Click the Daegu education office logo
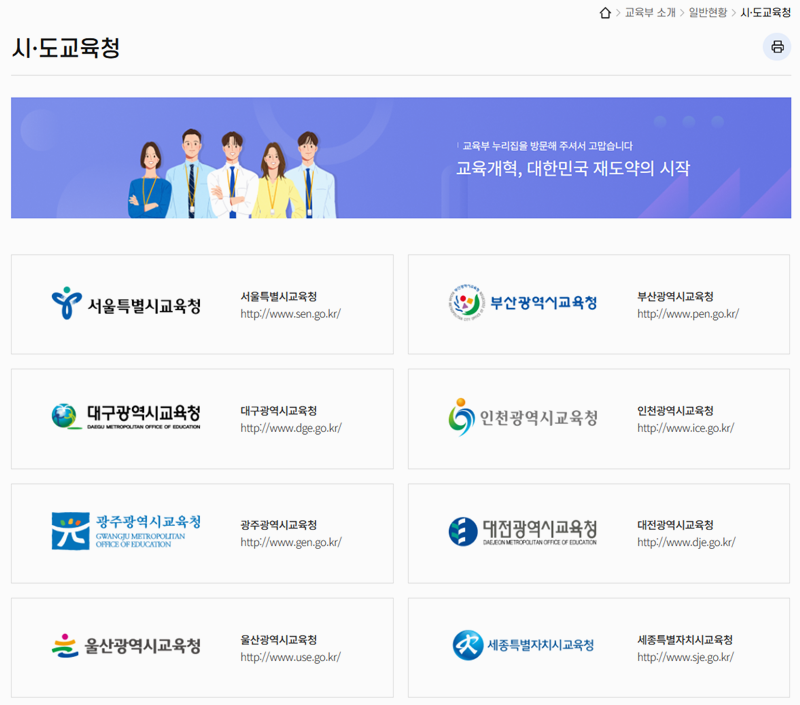Screen dimensions: 800x705 pos(126,417)
